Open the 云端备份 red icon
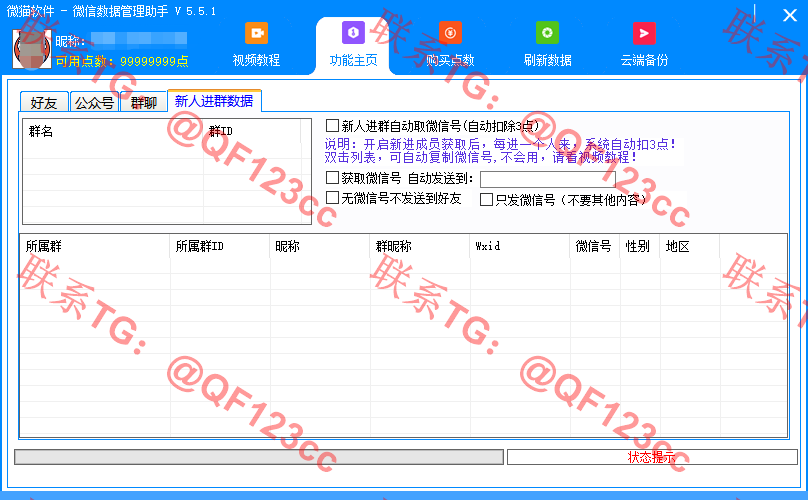The image size is (808, 500). [644, 34]
